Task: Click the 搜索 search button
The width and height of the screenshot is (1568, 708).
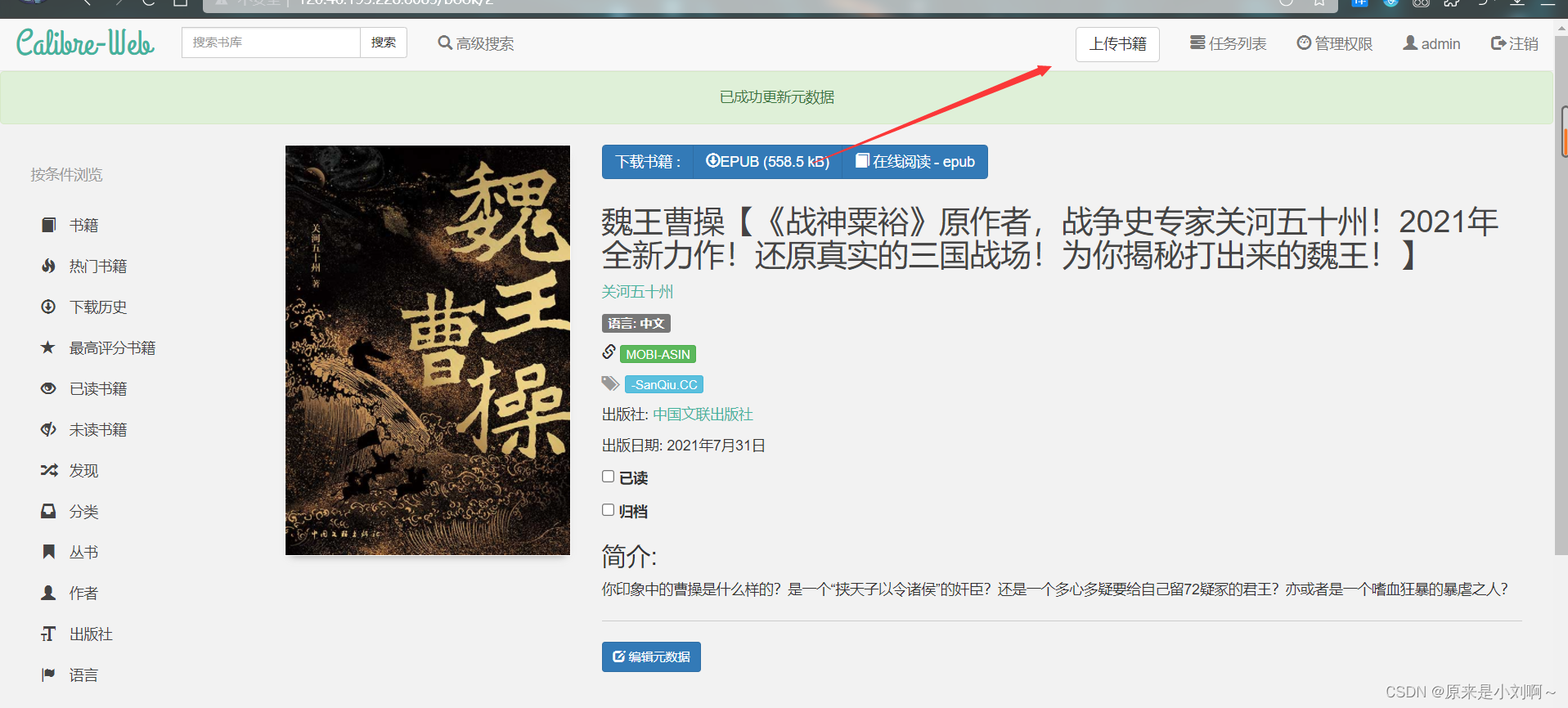Action: 384,43
